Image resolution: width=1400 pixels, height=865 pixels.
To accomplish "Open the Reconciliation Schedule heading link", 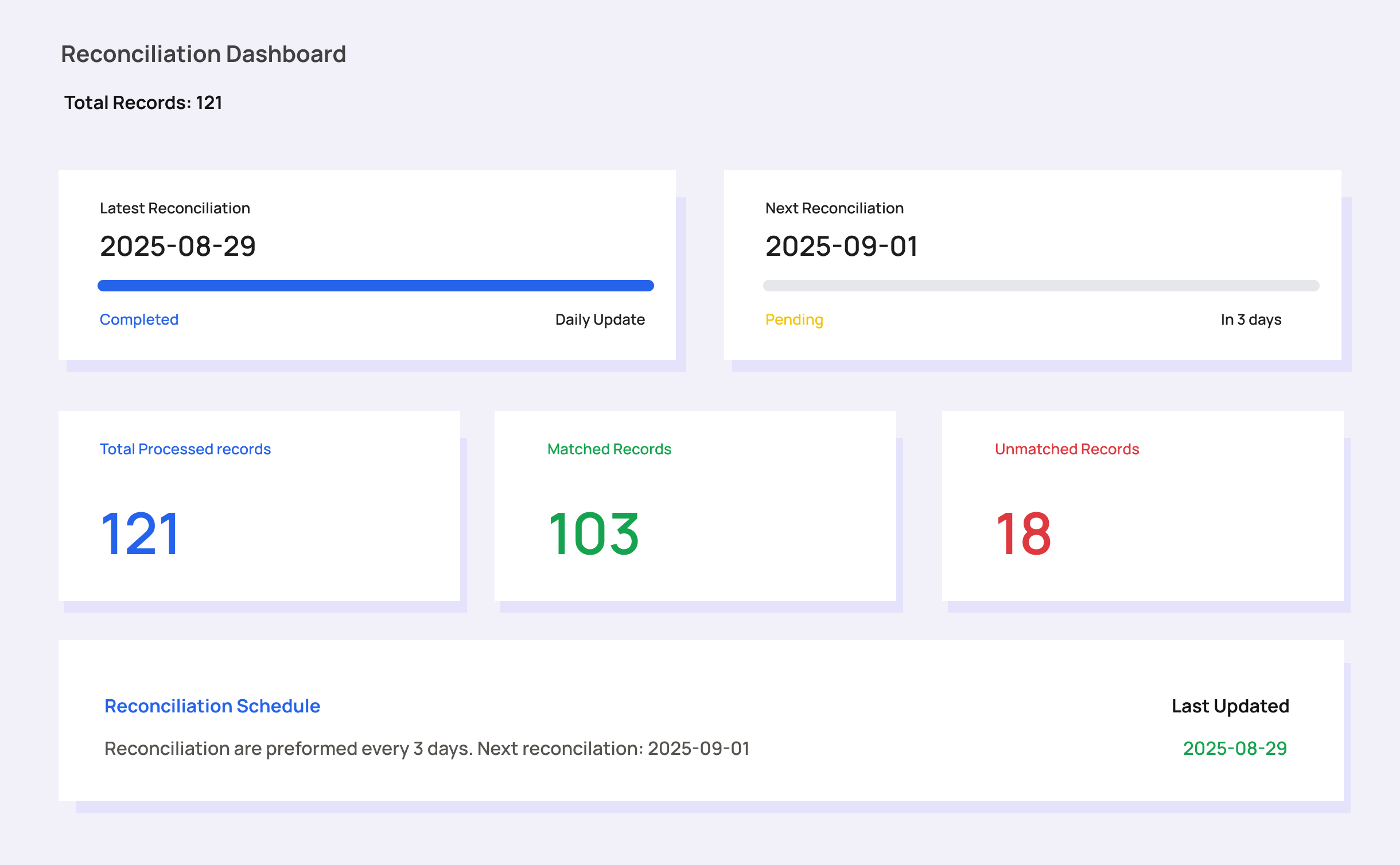I will (x=212, y=706).
